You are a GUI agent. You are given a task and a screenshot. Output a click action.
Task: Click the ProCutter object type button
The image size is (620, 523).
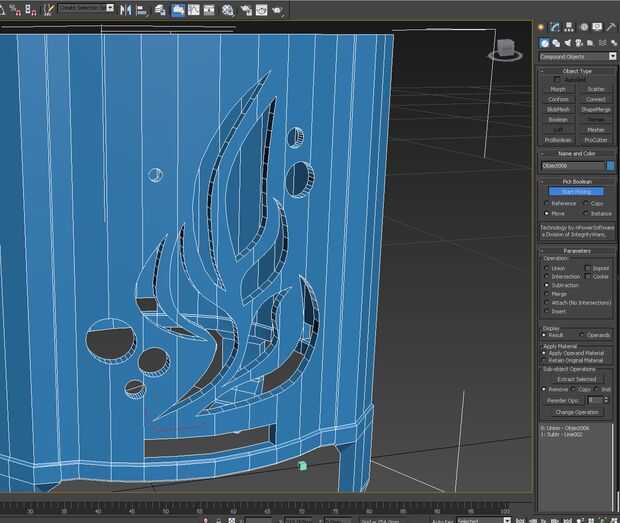pos(595,140)
